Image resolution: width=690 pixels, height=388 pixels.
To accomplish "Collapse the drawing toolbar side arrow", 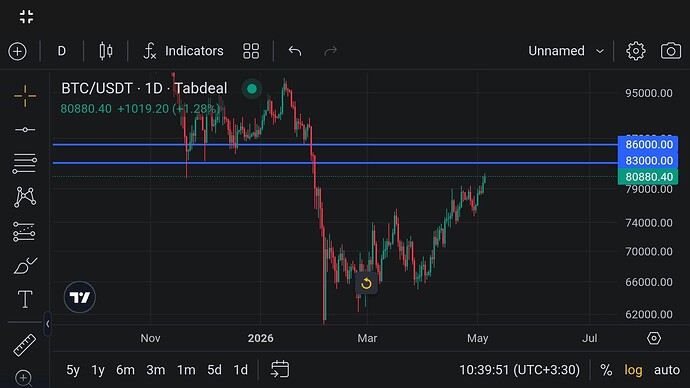I will point(48,324).
